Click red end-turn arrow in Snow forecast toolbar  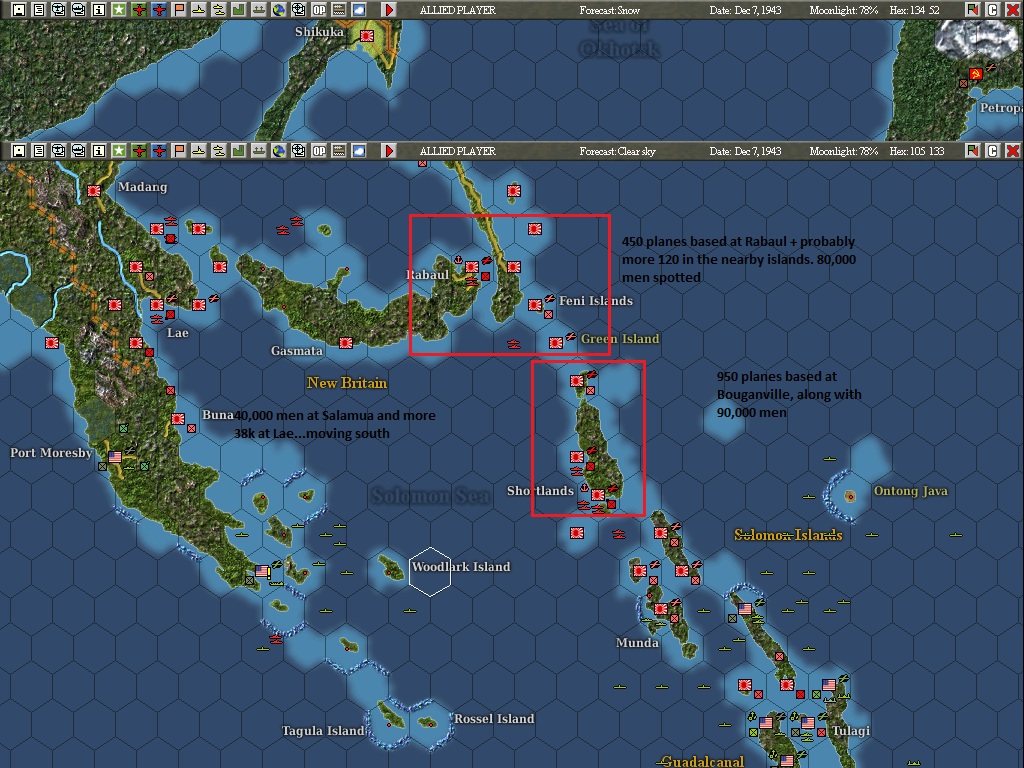[x=389, y=10]
